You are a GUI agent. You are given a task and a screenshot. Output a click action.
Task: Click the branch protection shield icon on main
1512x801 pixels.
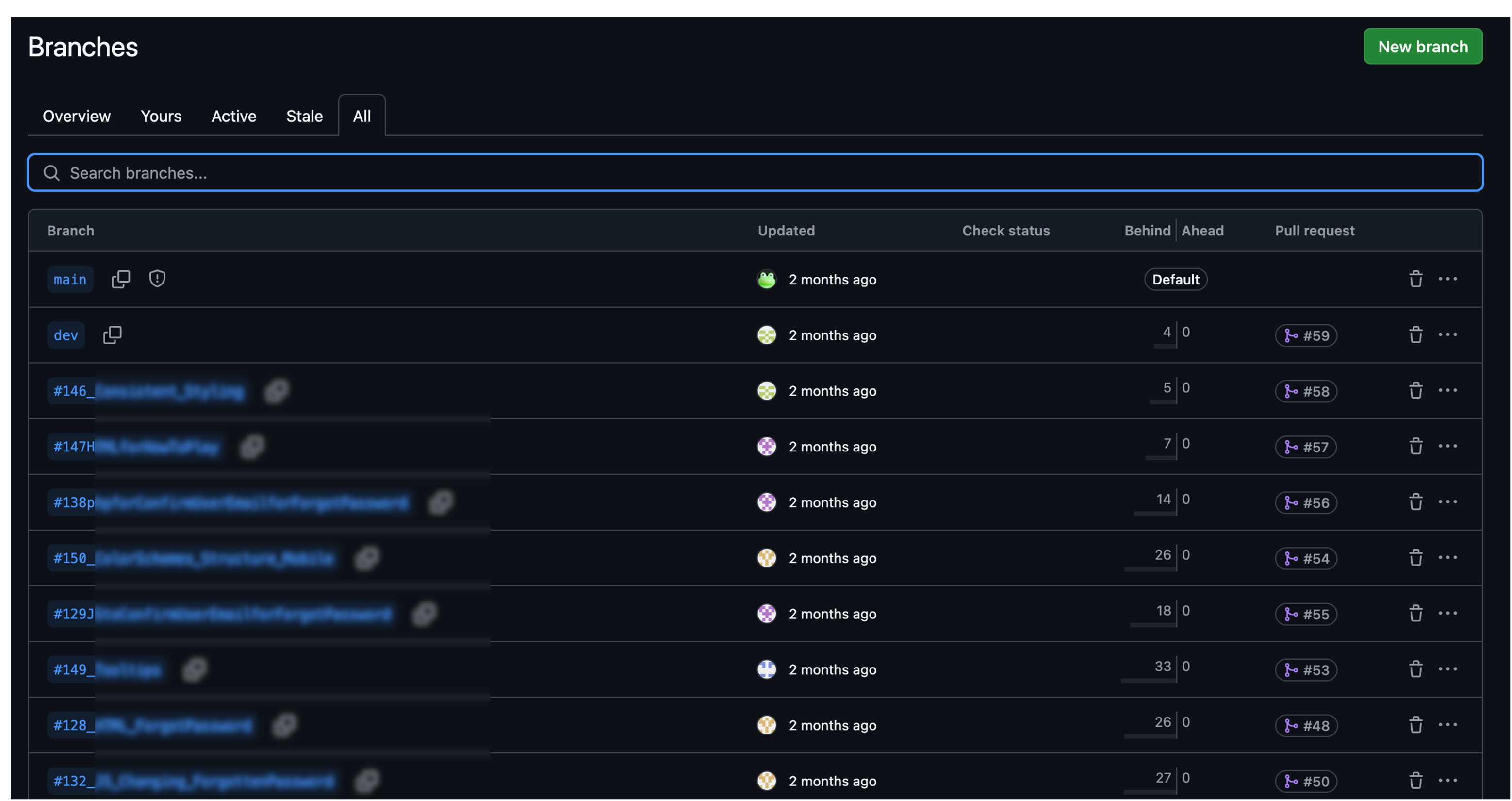pyautogui.click(x=157, y=278)
